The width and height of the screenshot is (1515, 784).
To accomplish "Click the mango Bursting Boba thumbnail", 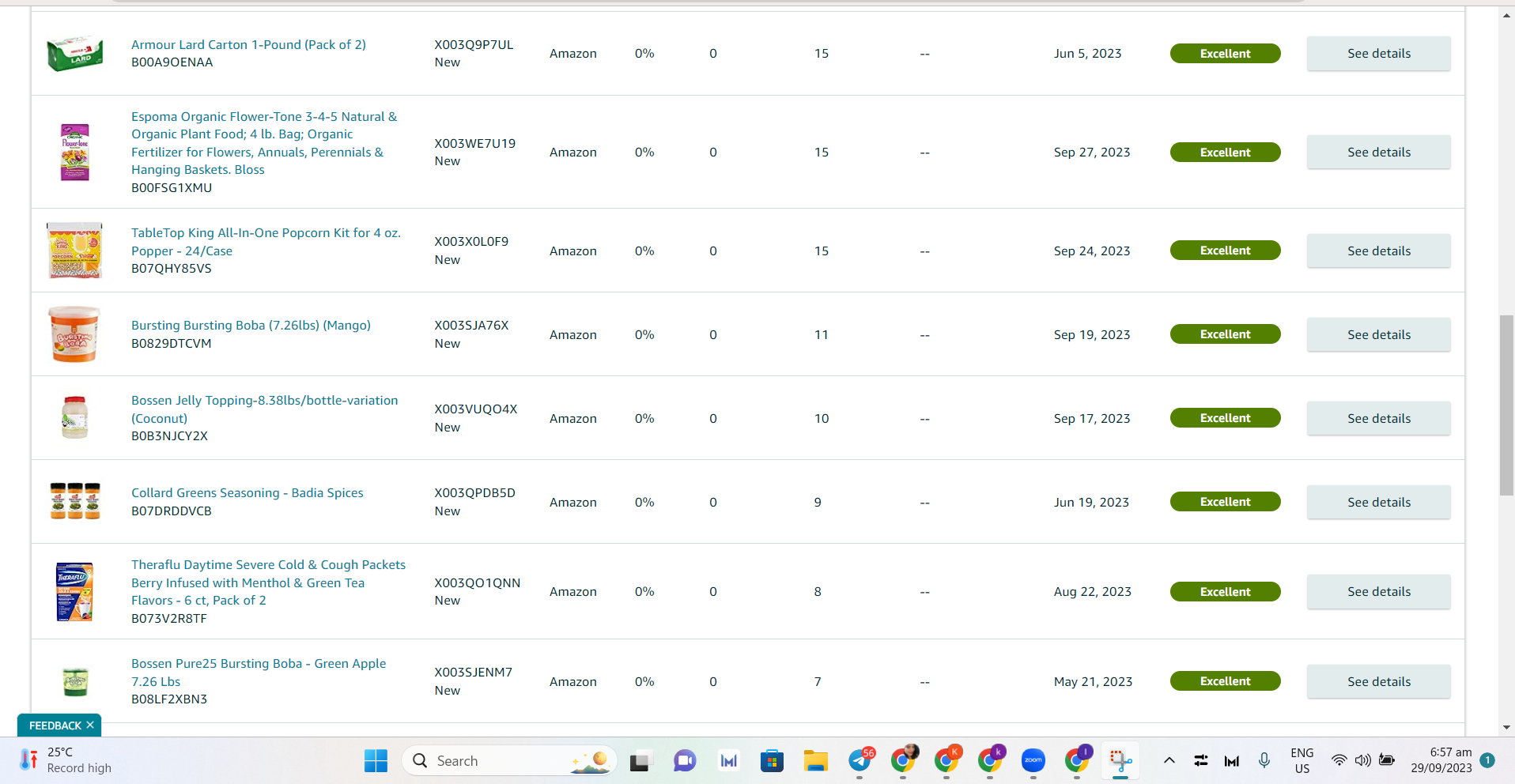I will [75, 334].
